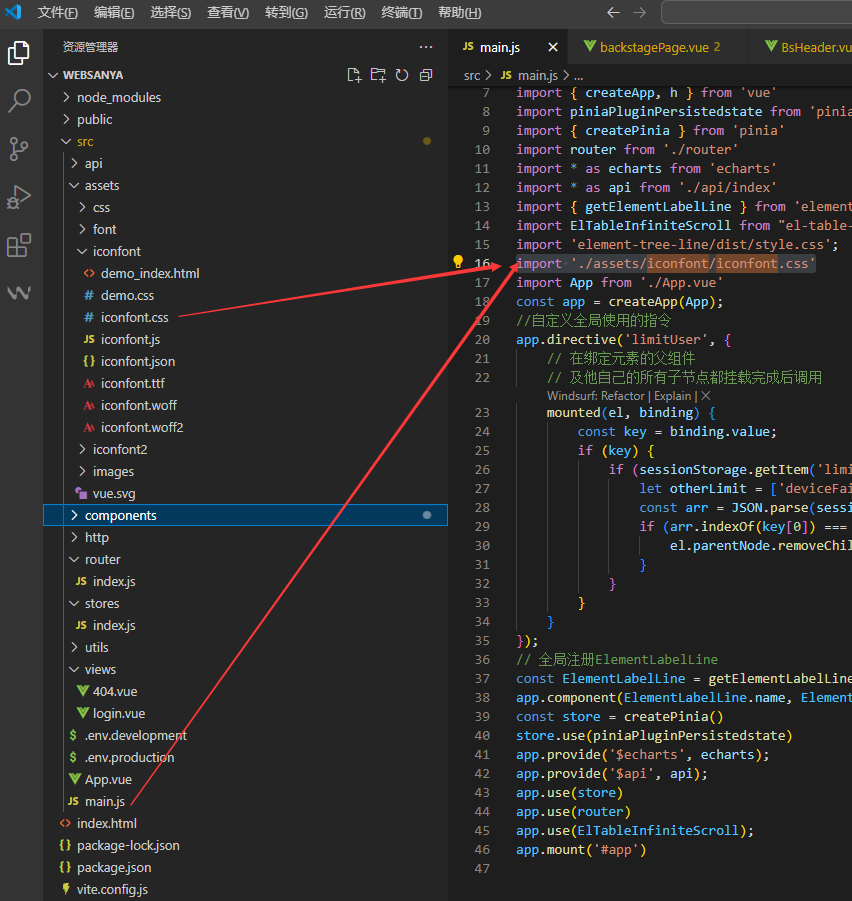Close the main.js tab
Image resolution: width=852 pixels, height=901 pixels.
553,47
